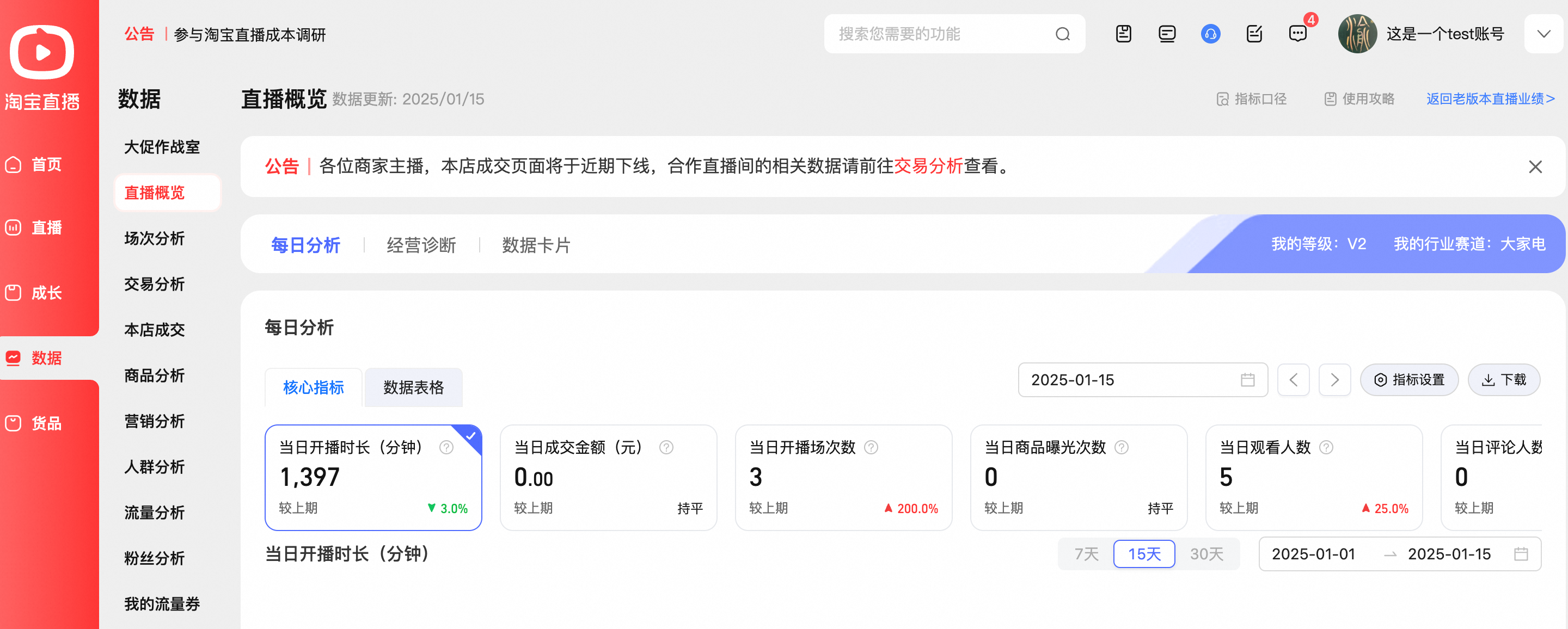Open 直播概览 in data menu
1568x629 pixels.
pos(167,193)
